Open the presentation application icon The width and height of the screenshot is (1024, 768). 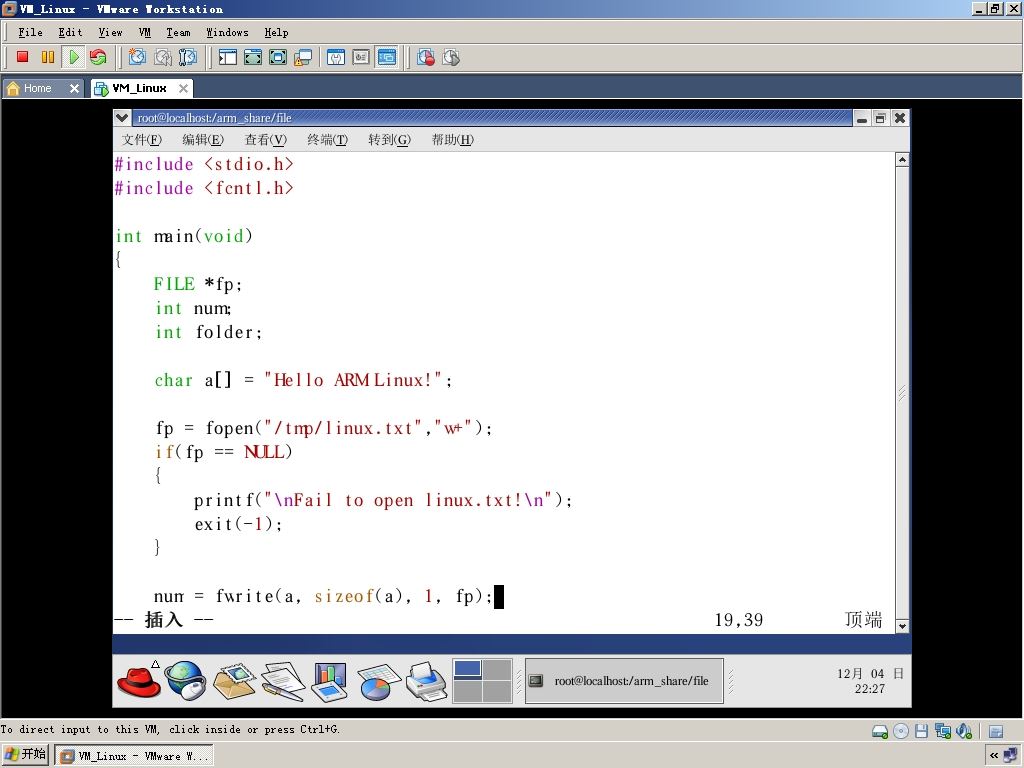click(x=330, y=681)
